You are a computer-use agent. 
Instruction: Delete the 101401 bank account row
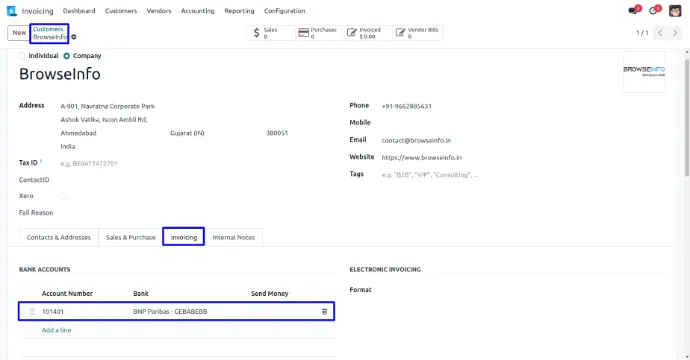(324, 312)
